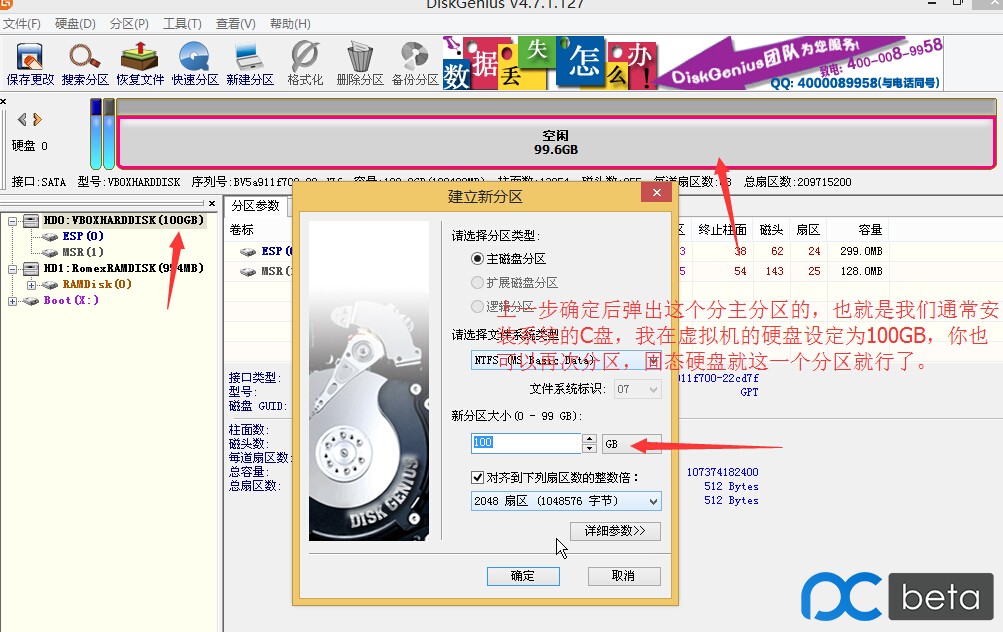
Task: Click the 详细参数>> button
Action: (615, 531)
